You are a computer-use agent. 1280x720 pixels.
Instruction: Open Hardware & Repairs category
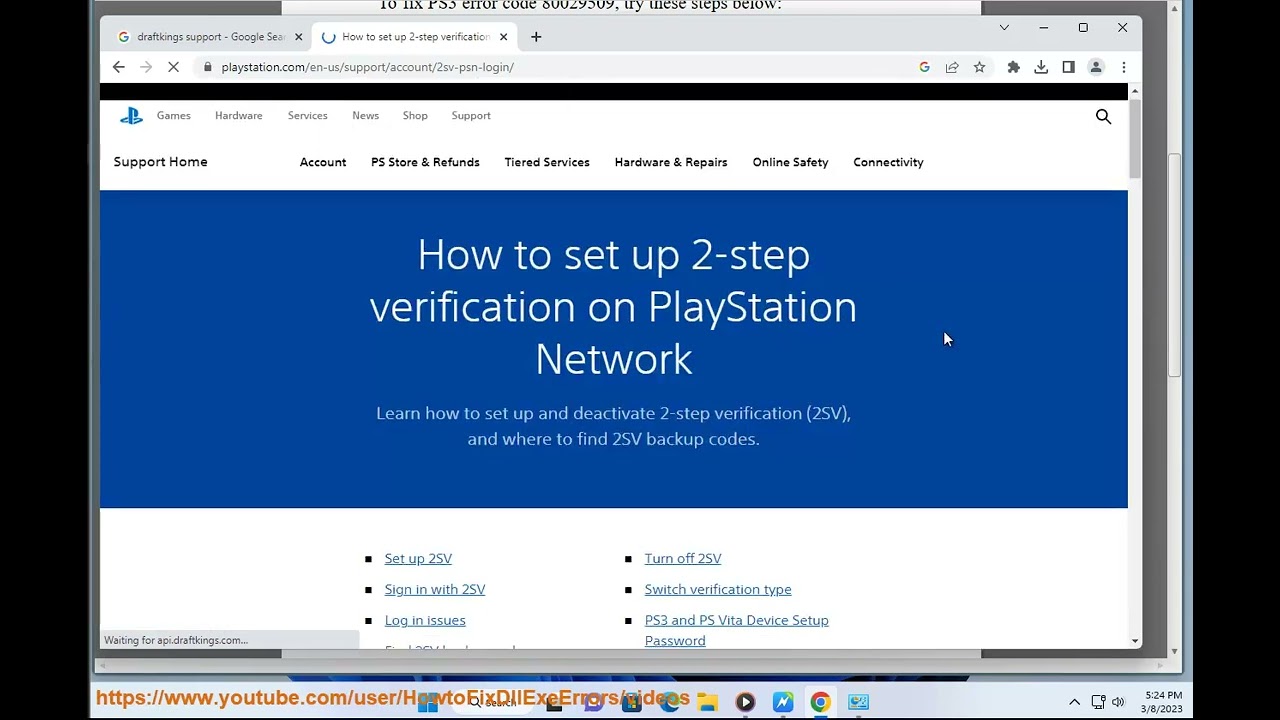671,162
